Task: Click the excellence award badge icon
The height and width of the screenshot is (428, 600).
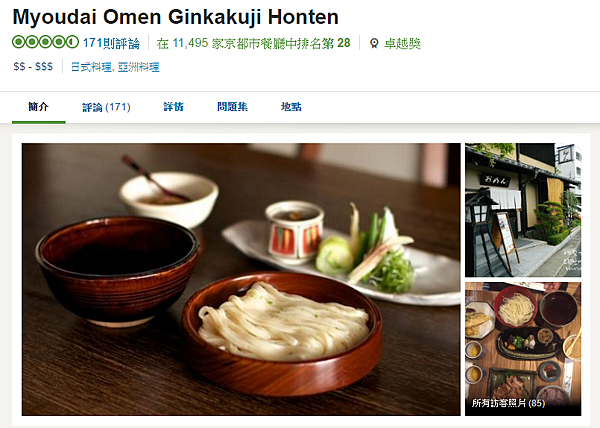Action: click(374, 43)
